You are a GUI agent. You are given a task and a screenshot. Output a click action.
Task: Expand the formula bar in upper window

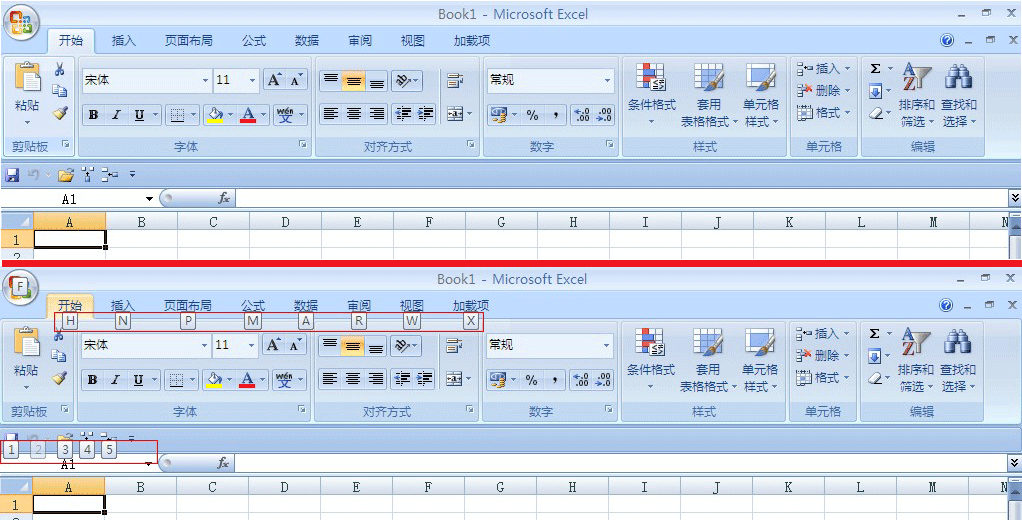click(1014, 197)
